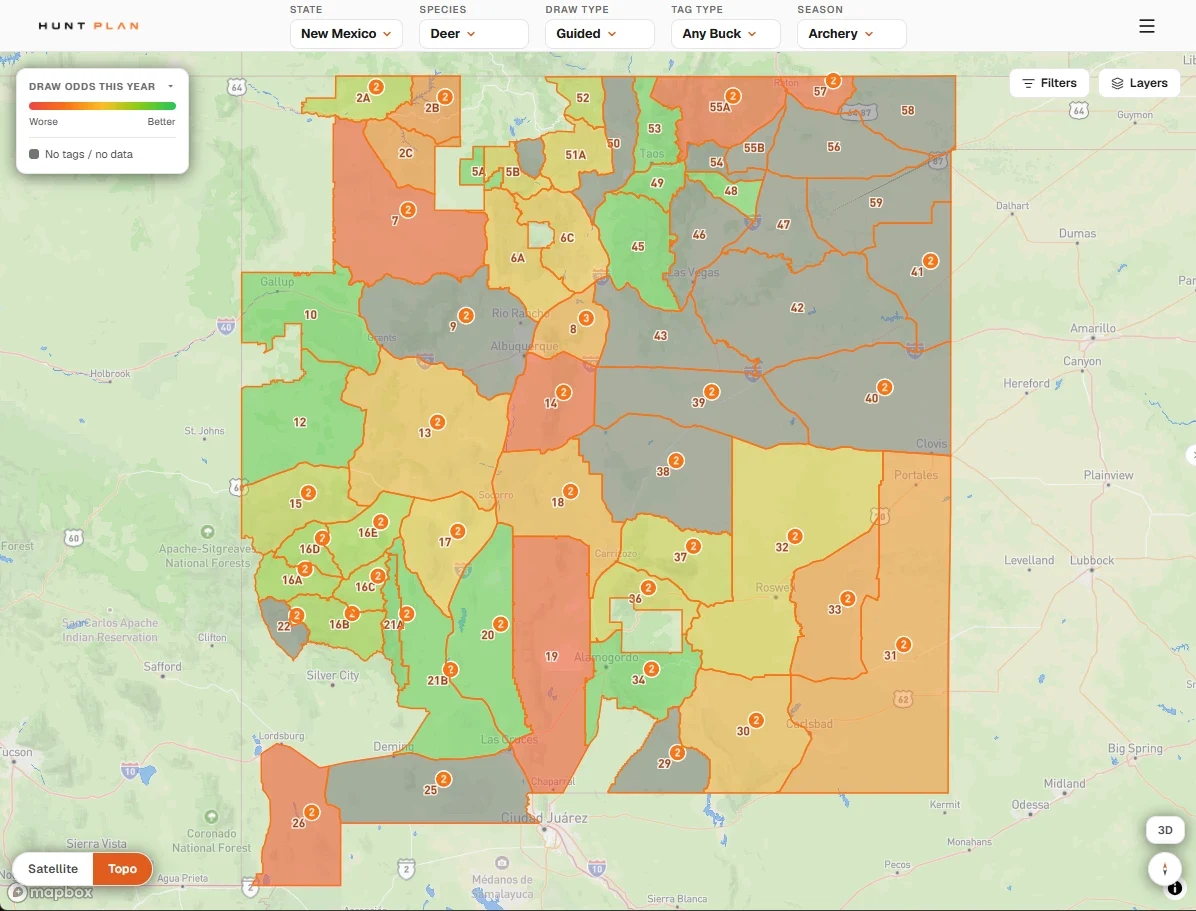Image resolution: width=1196 pixels, height=911 pixels.
Task: Open the map info icon
Action: point(1175,888)
